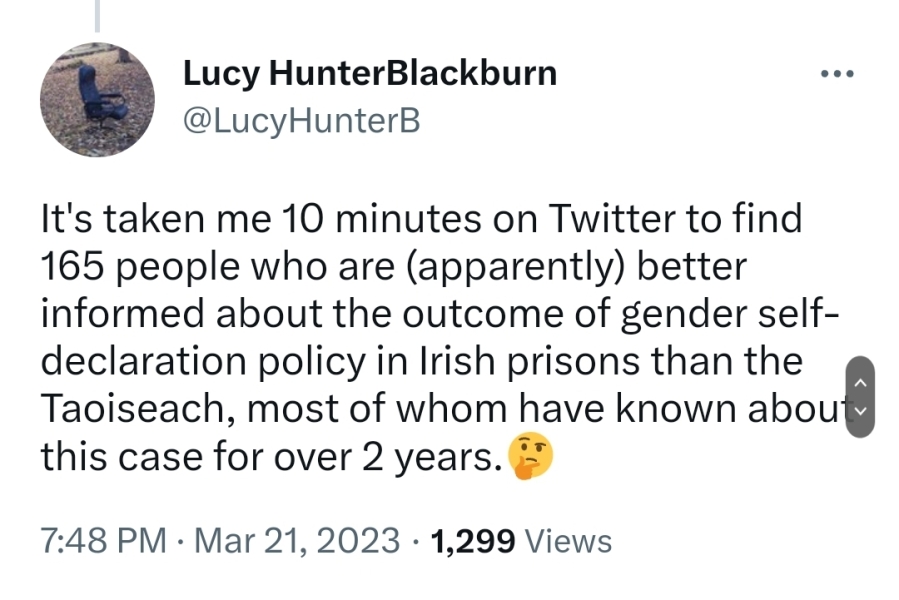Expand options via the ellipsis dropdown

[x=838, y=72]
